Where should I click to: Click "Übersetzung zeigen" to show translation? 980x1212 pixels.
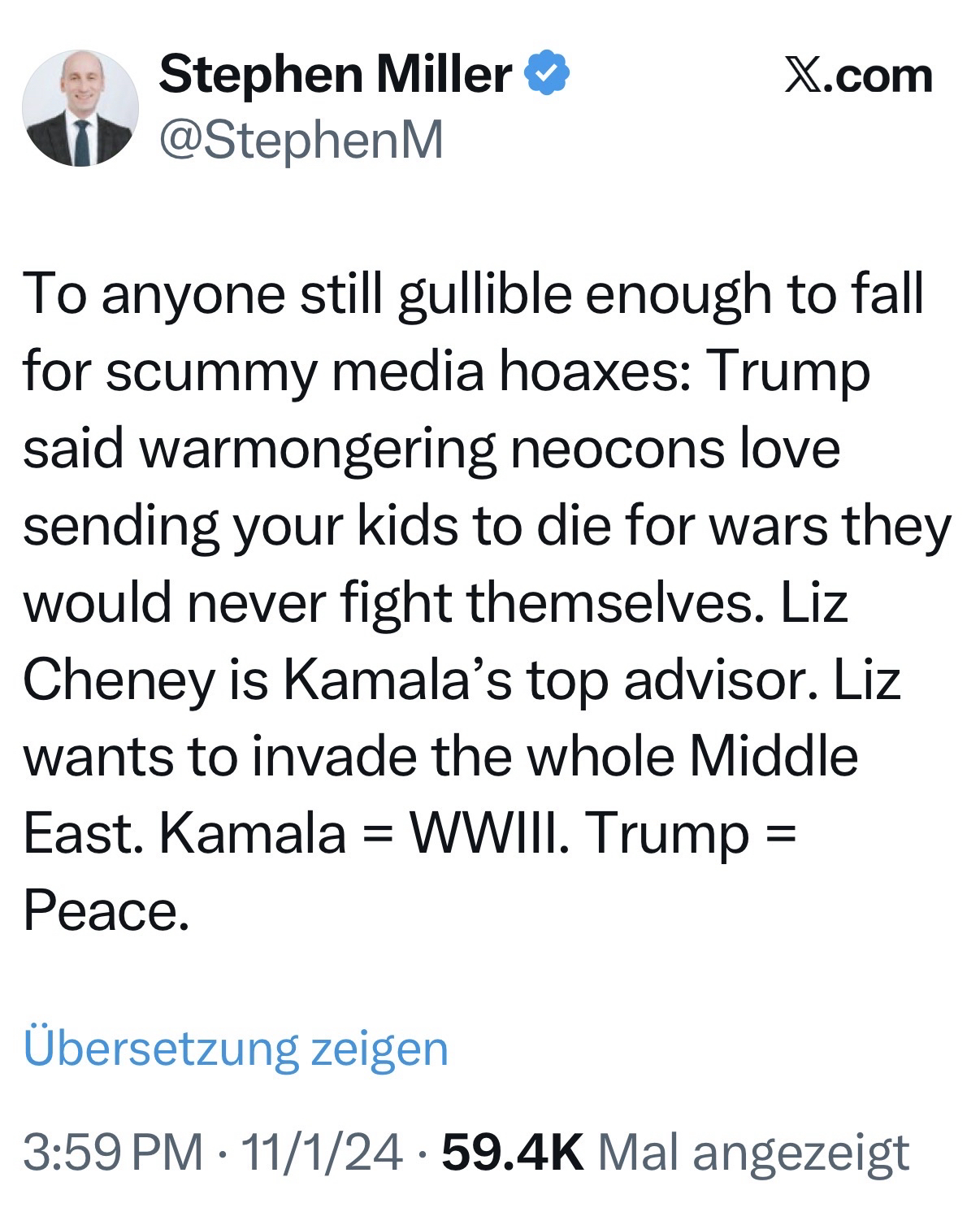(236, 1048)
